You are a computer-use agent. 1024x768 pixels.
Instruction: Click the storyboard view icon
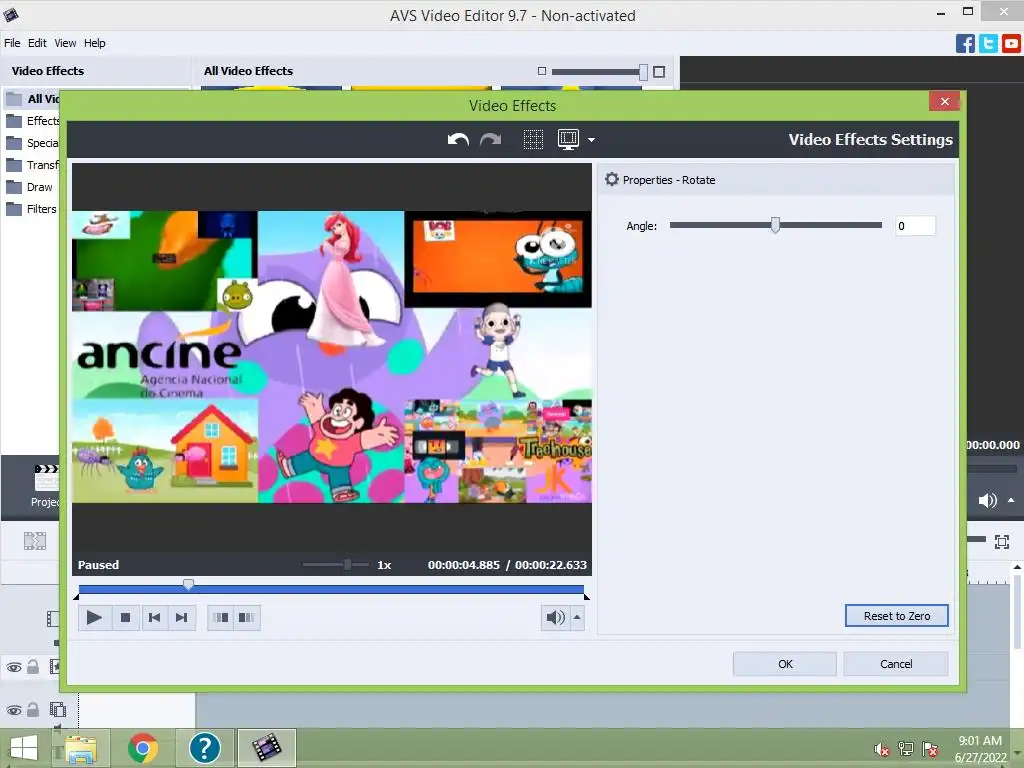click(35, 541)
